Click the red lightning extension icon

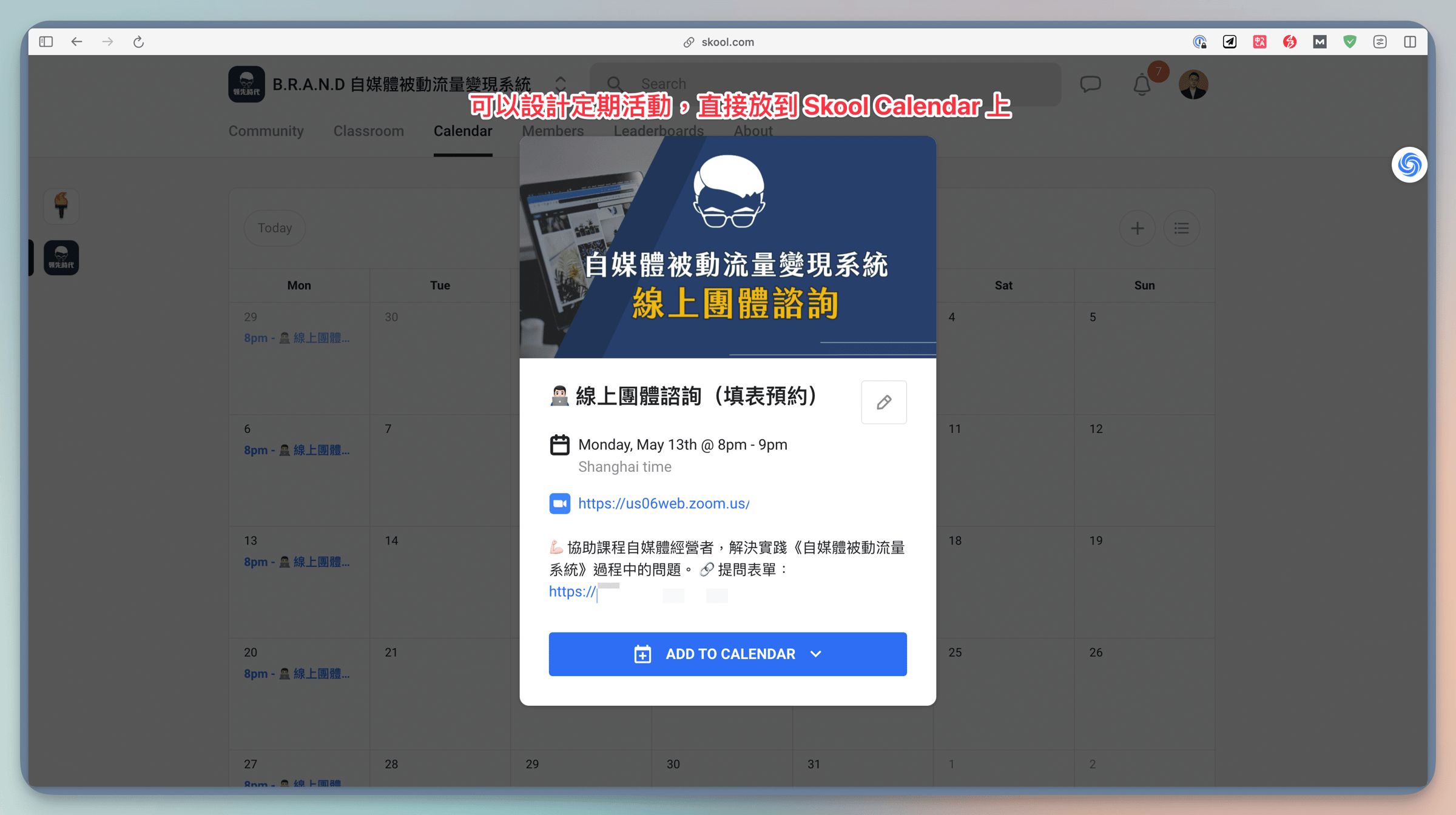click(1290, 42)
